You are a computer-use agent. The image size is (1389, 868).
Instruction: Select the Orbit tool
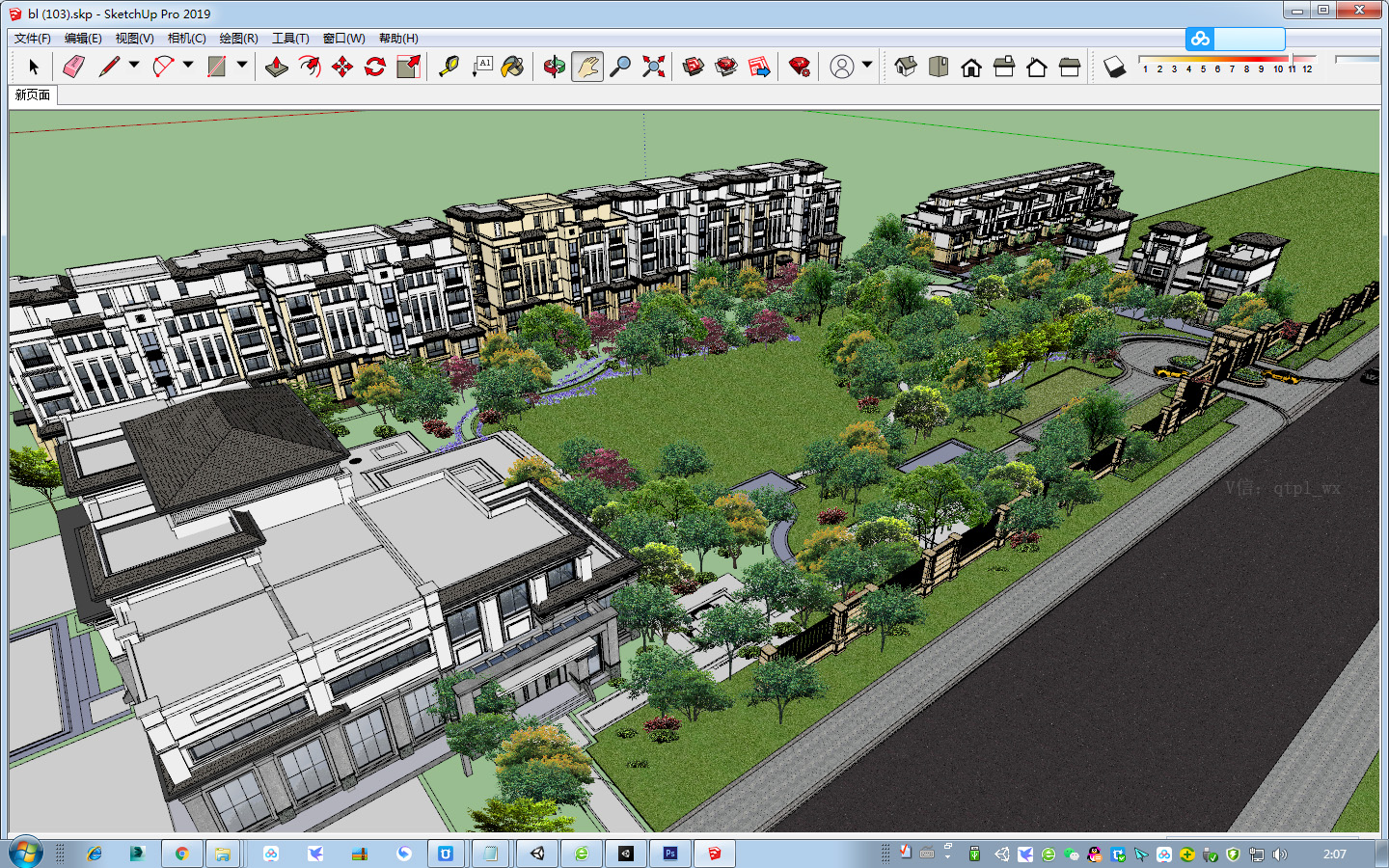pyautogui.click(x=555, y=67)
